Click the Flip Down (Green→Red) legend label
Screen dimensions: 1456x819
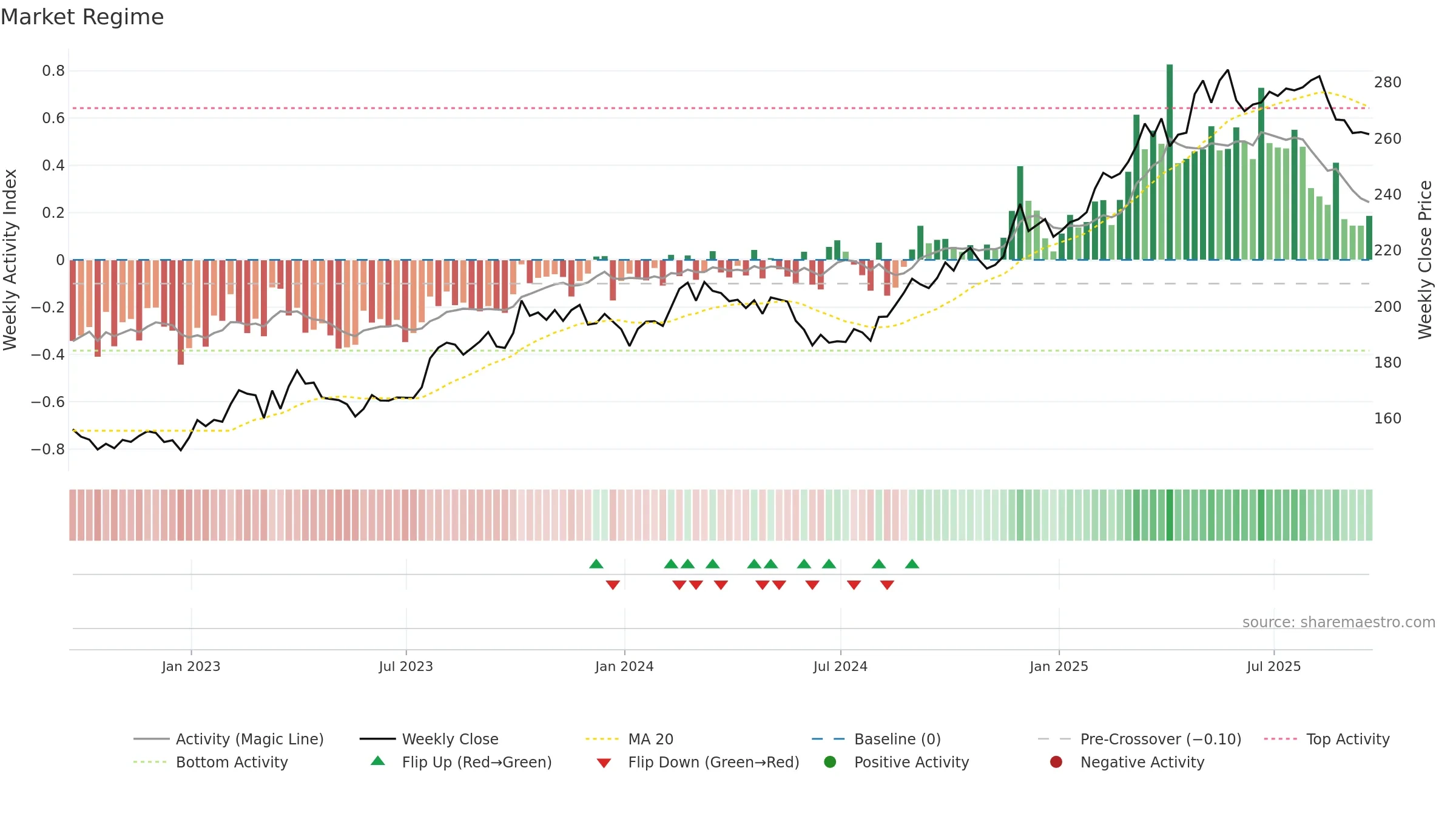click(713, 762)
